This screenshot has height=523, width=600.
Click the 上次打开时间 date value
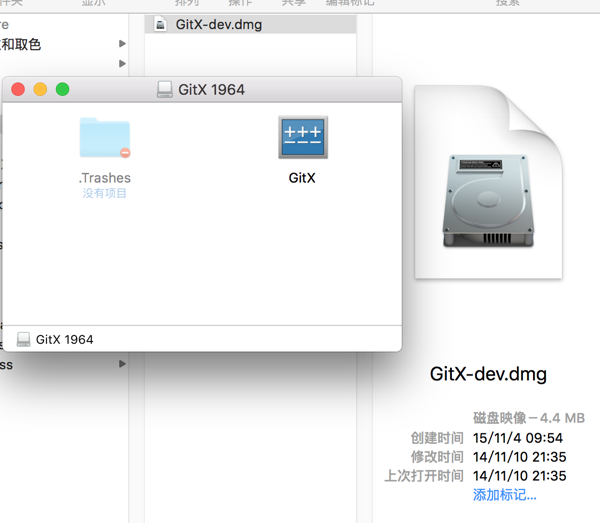click(x=519, y=476)
